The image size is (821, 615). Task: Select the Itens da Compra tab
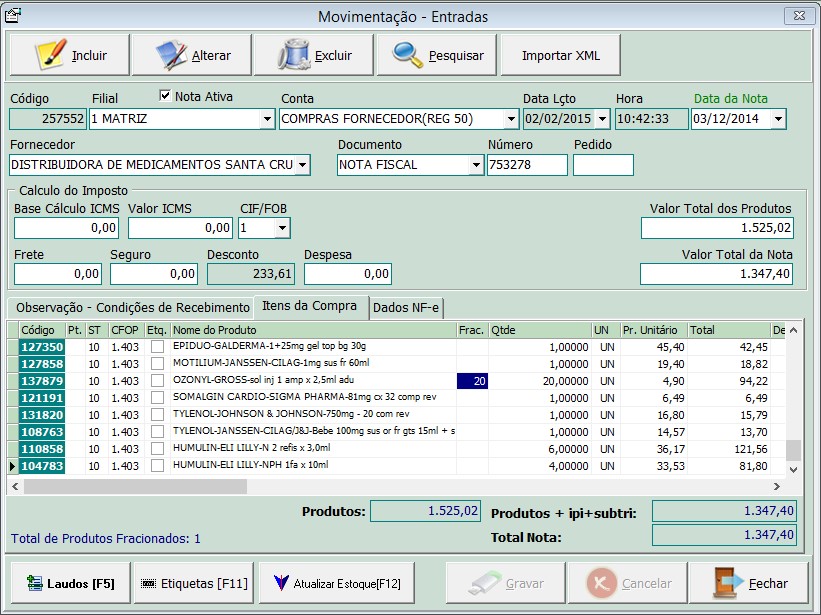pyautogui.click(x=309, y=306)
